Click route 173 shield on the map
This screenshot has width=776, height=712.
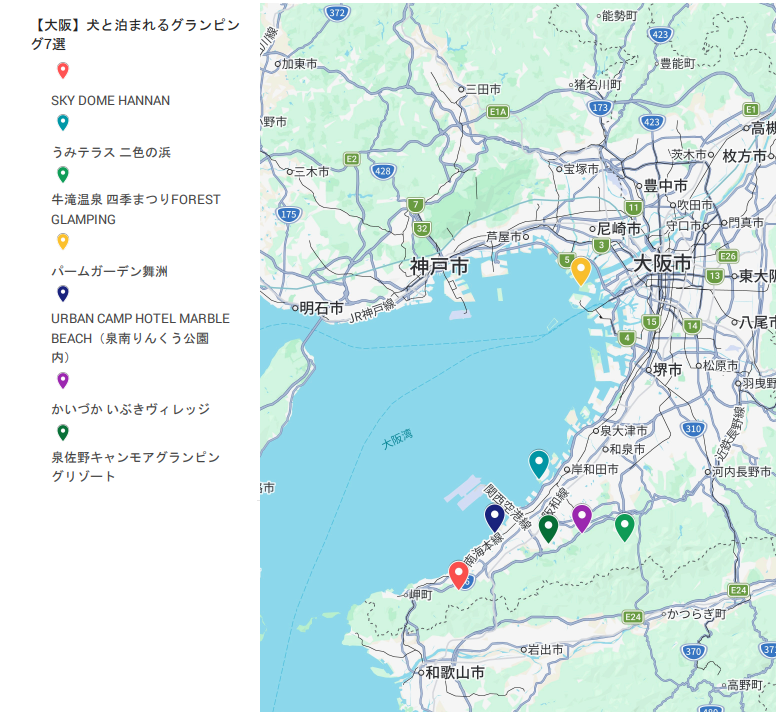pos(600,107)
